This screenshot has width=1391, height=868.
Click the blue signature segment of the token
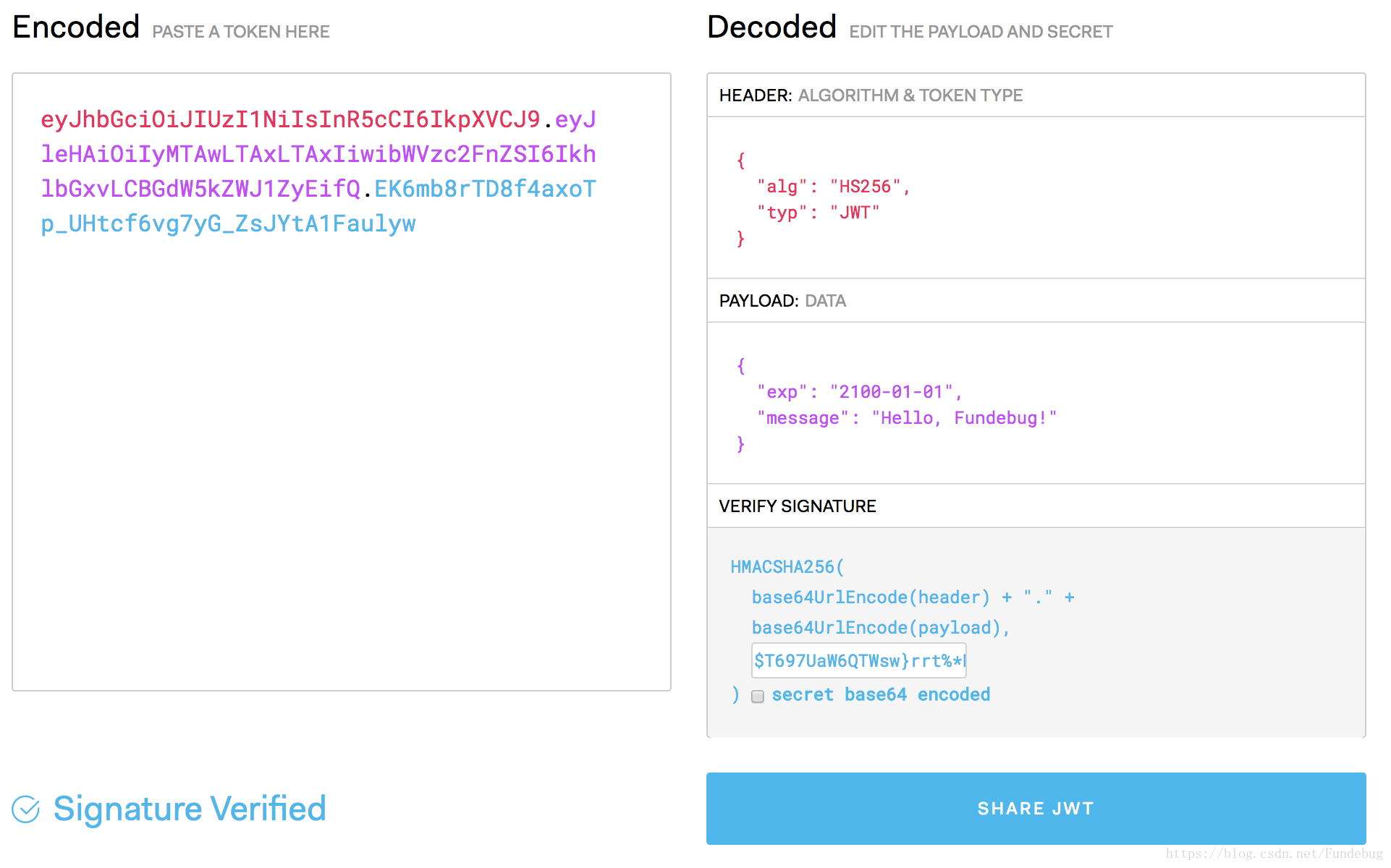(x=228, y=224)
